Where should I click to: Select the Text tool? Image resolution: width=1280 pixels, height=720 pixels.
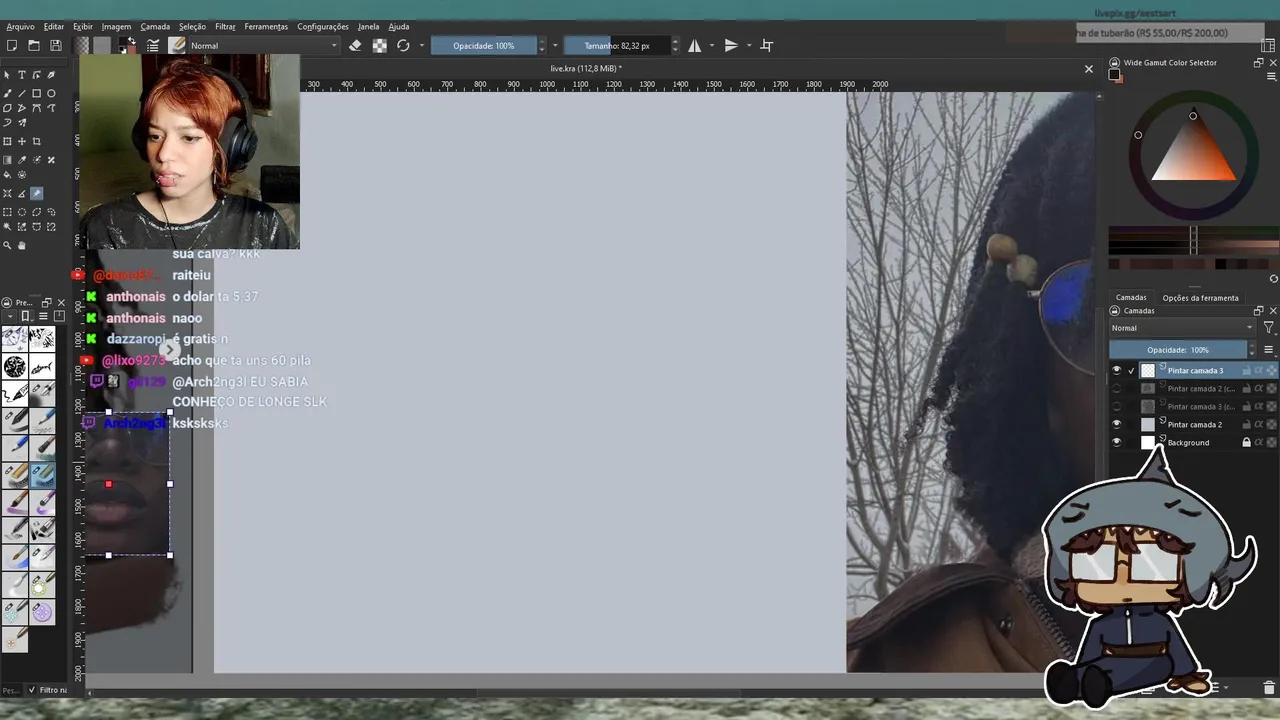pyautogui.click(x=22, y=75)
